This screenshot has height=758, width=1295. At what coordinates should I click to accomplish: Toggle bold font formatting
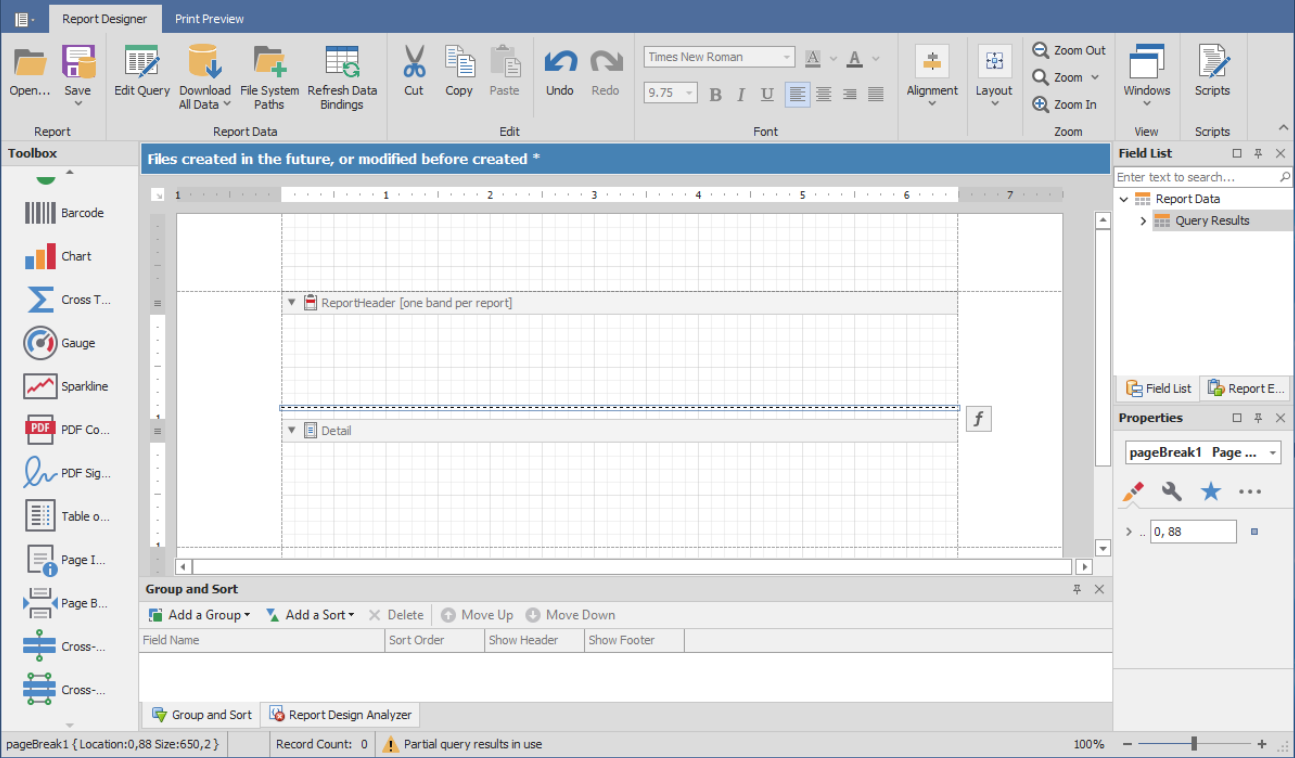tap(715, 94)
